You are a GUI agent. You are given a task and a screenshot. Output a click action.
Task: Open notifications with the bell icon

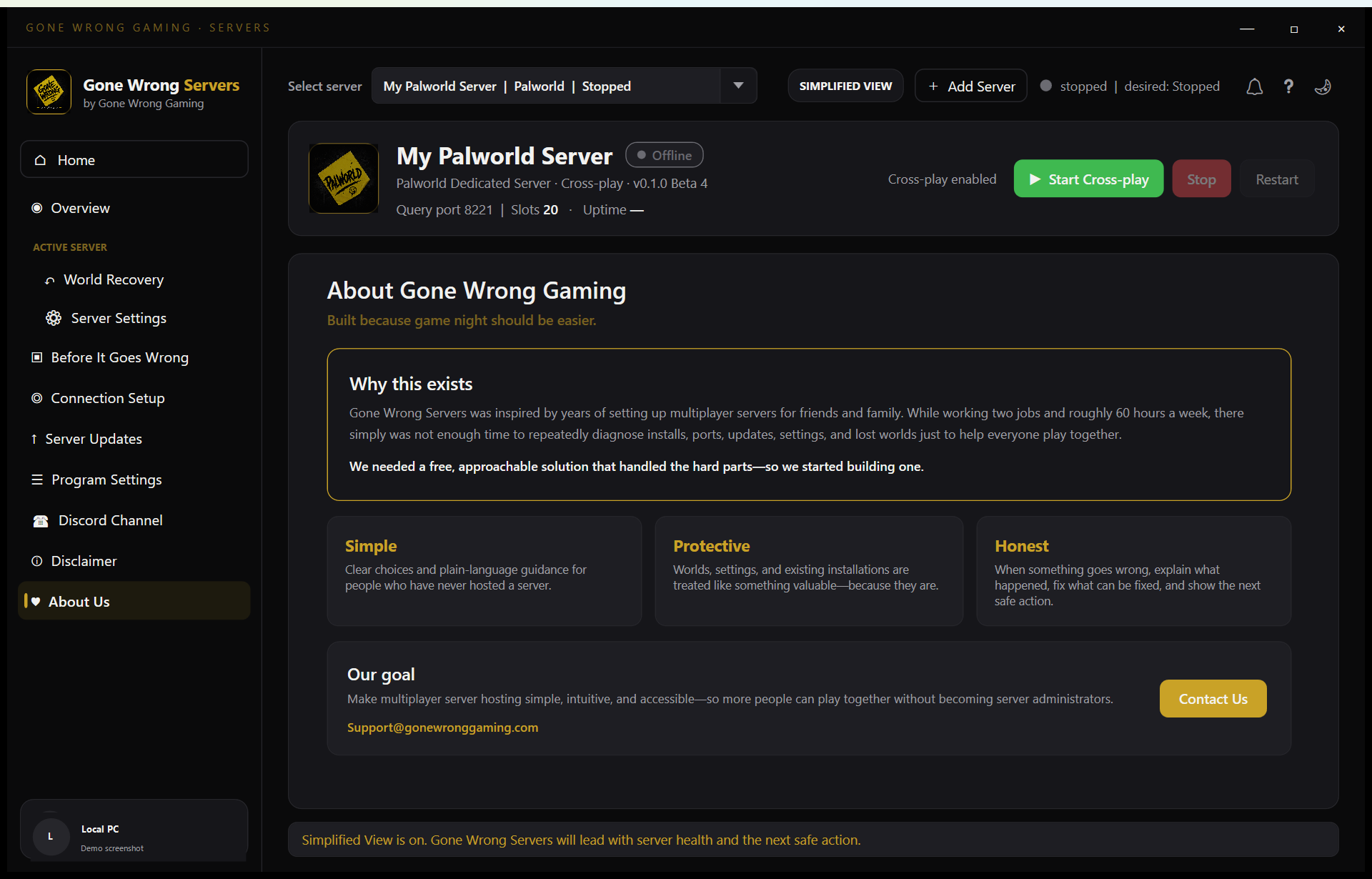[x=1255, y=86]
